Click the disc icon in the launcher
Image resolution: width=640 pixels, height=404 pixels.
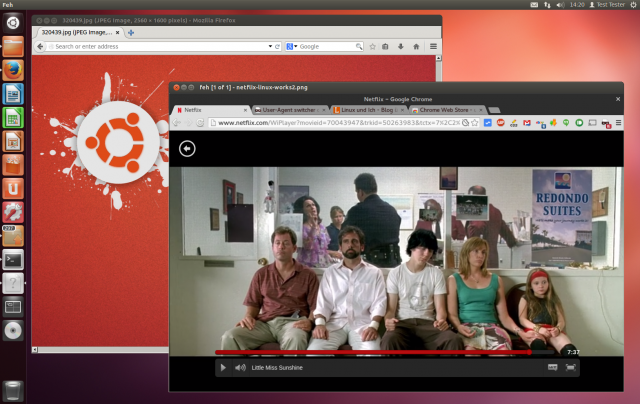point(13,331)
